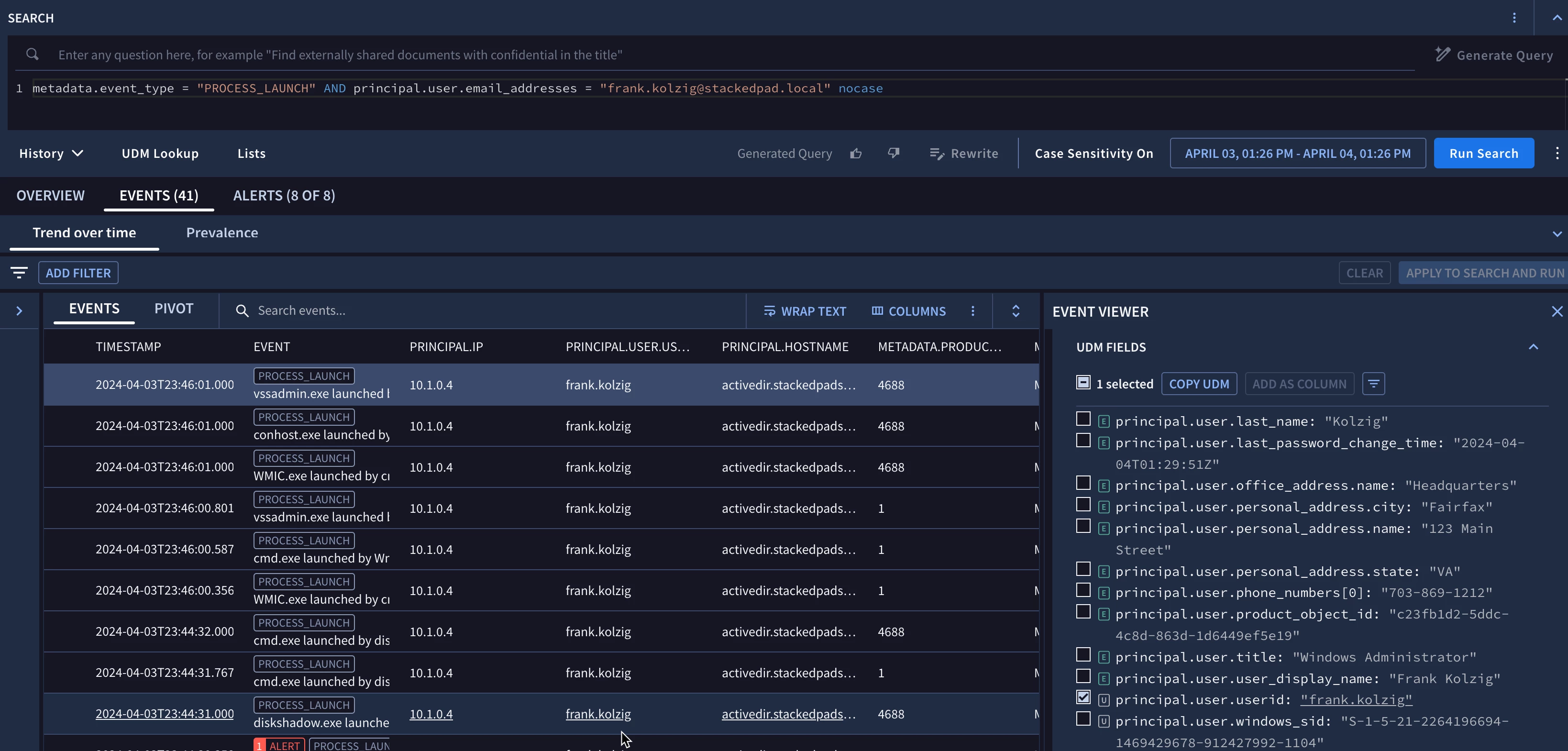Open search panel kebab menu at top
The width and height of the screenshot is (1568, 751).
(1514, 18)
